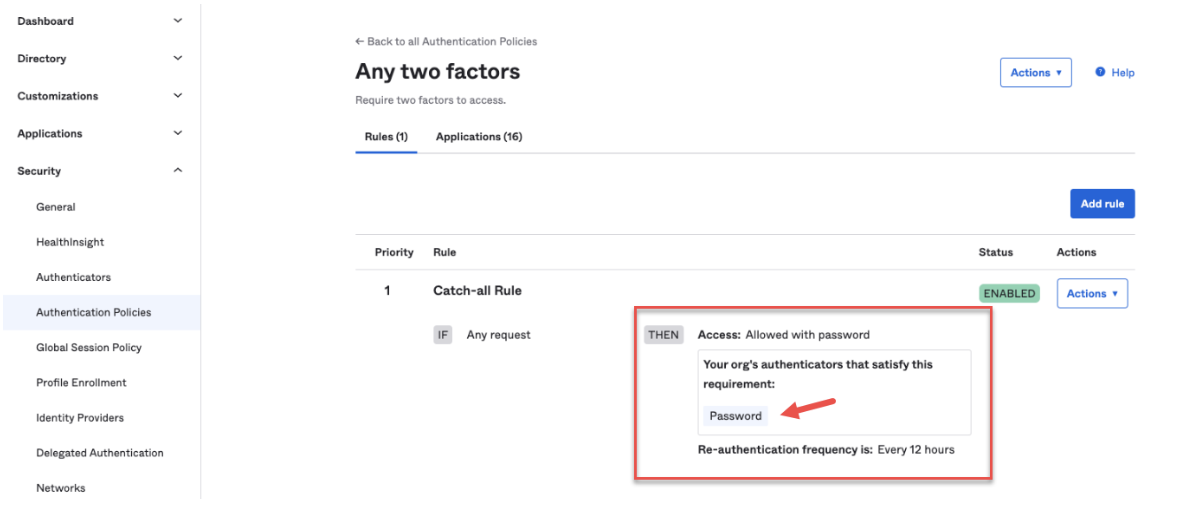Viewport: 1184px width, 532px height.
Task: Collapse the Security sidebar section
Action: pyautogui.click(x=178, y=171)
